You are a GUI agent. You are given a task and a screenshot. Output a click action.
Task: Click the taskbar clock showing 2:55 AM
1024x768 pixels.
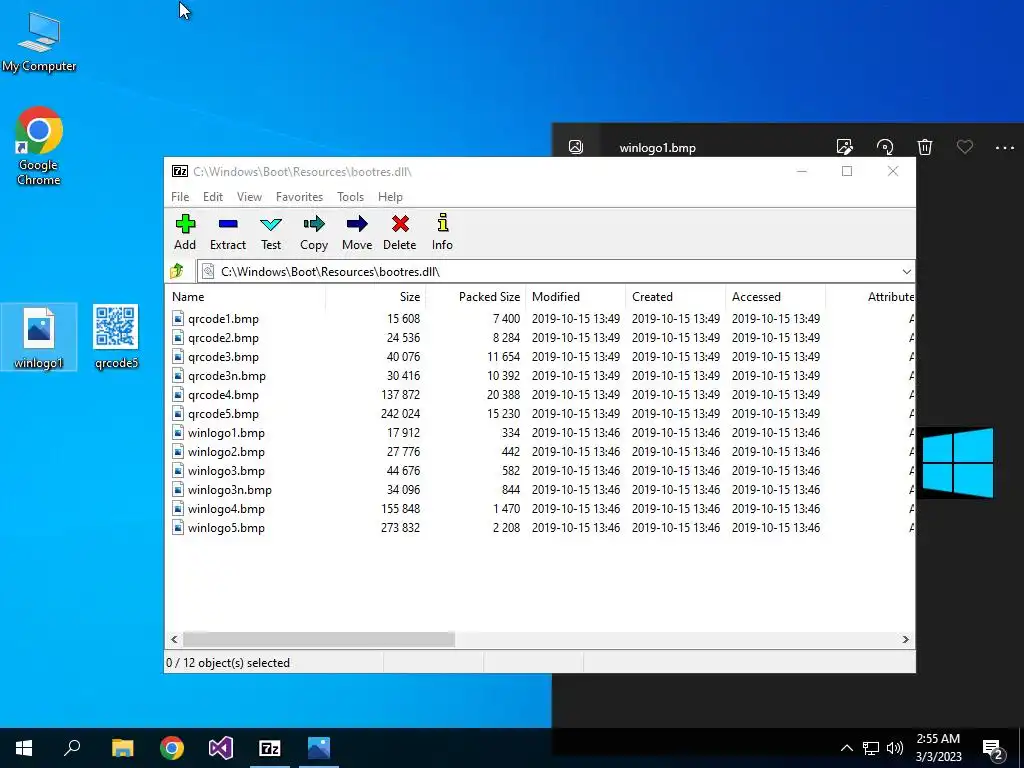tap(938, 748)
